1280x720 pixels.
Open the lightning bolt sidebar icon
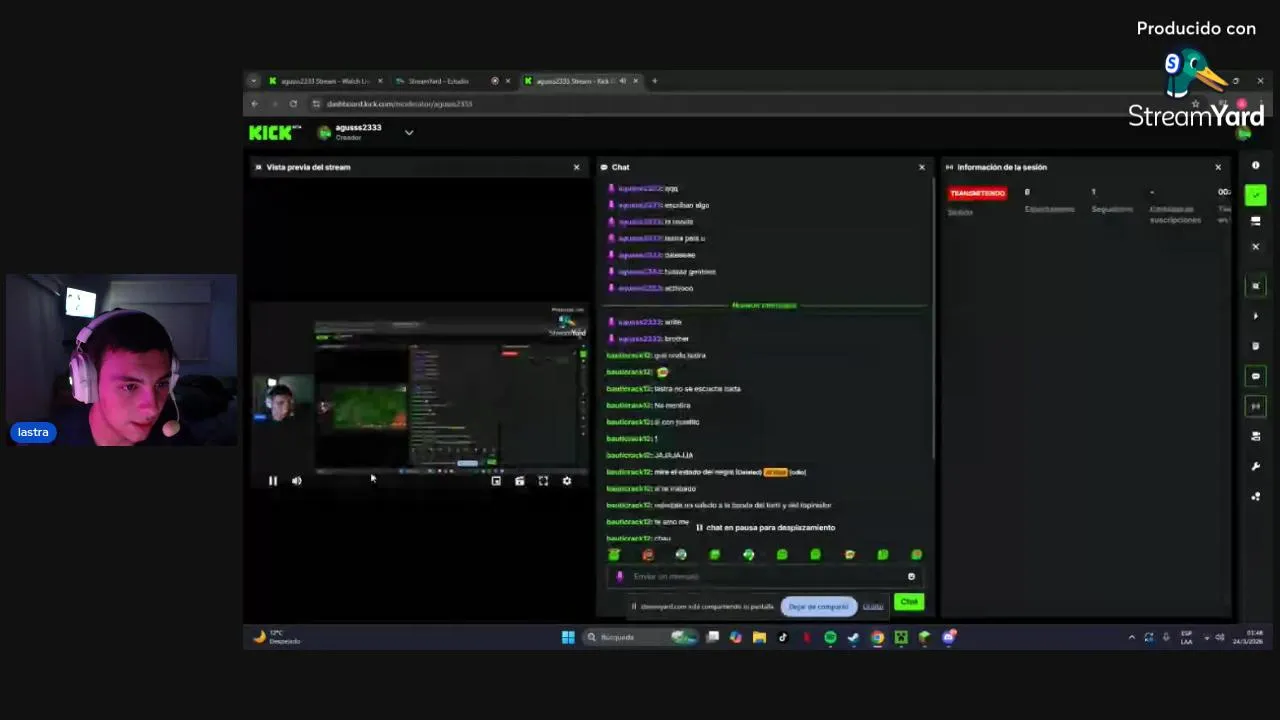[x=1256, y=316]
